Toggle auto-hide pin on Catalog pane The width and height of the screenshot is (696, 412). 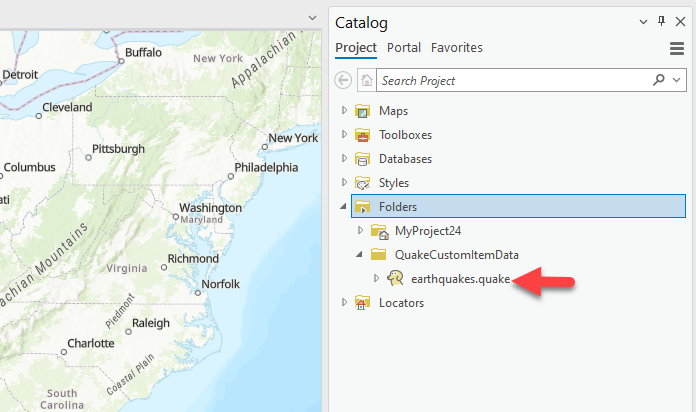coord(661,22)
